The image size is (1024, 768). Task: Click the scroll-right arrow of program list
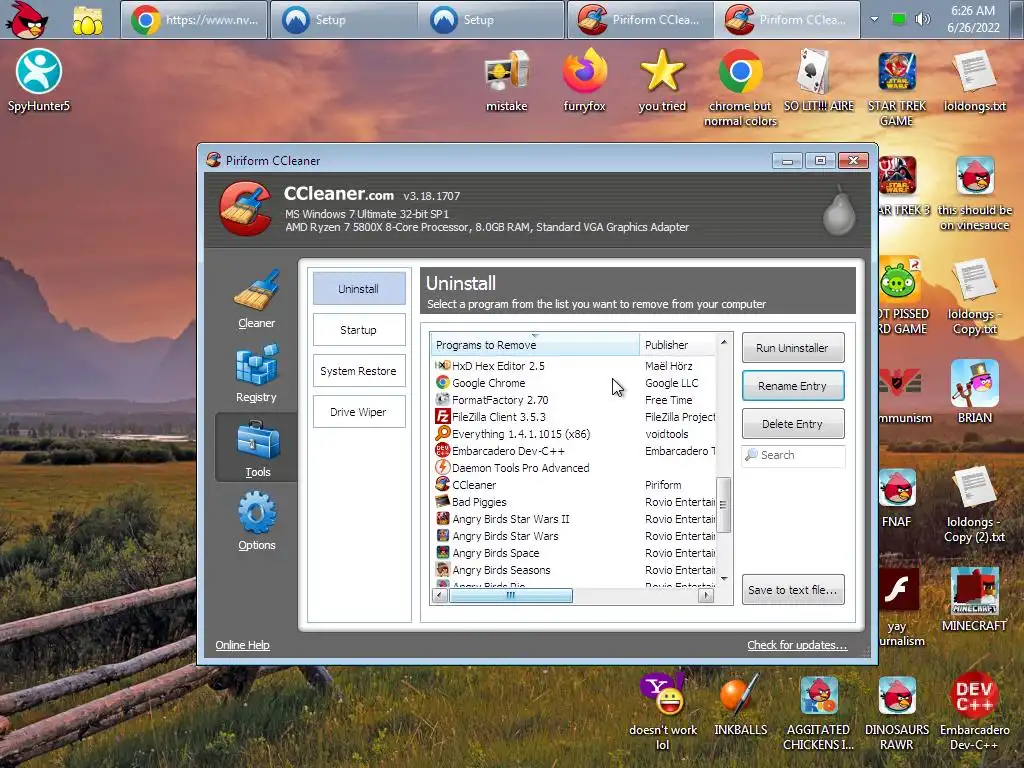click(705, 595)
